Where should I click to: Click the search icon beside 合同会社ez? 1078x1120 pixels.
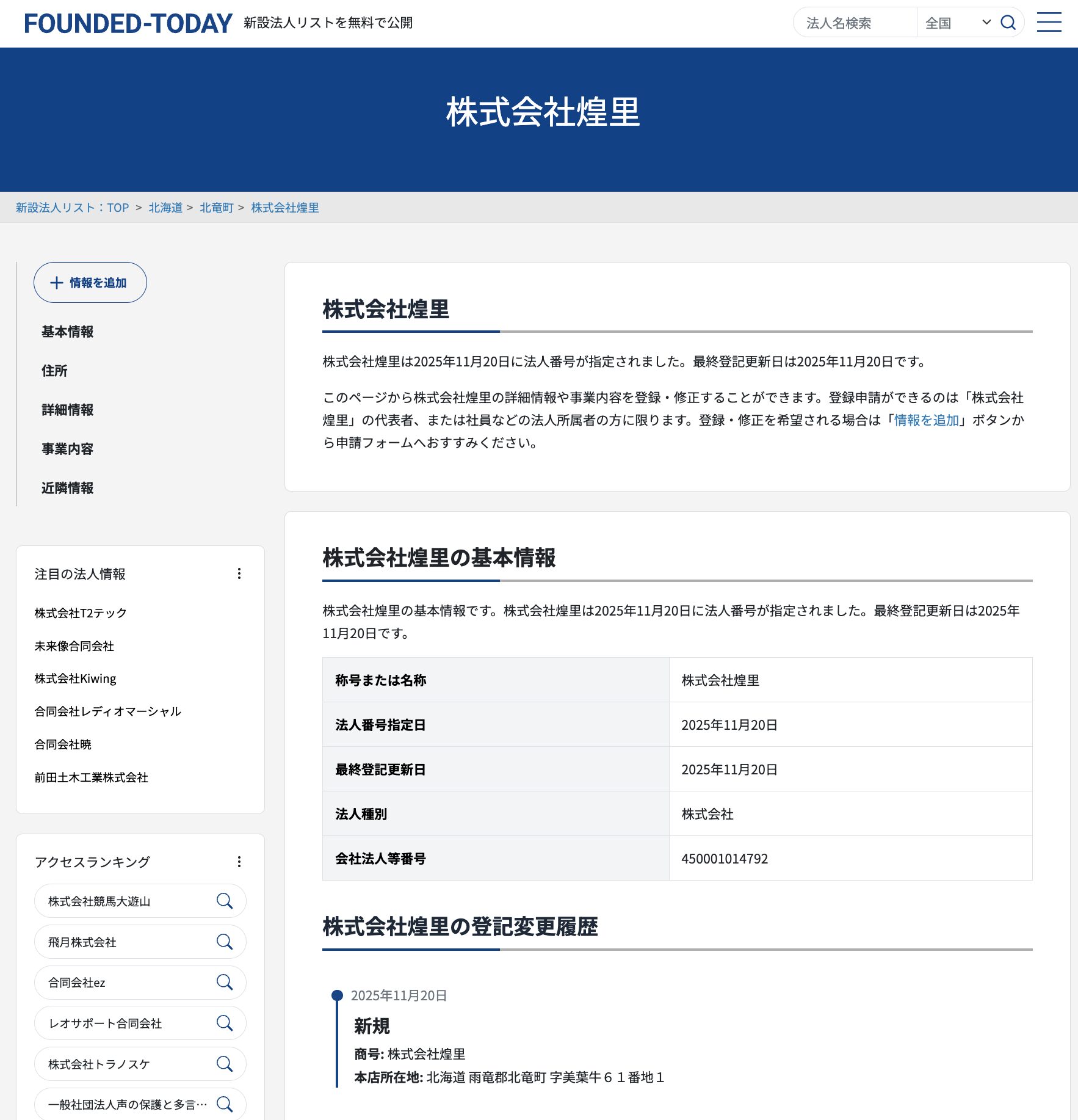pyautogui.click(x=225, y=983)
